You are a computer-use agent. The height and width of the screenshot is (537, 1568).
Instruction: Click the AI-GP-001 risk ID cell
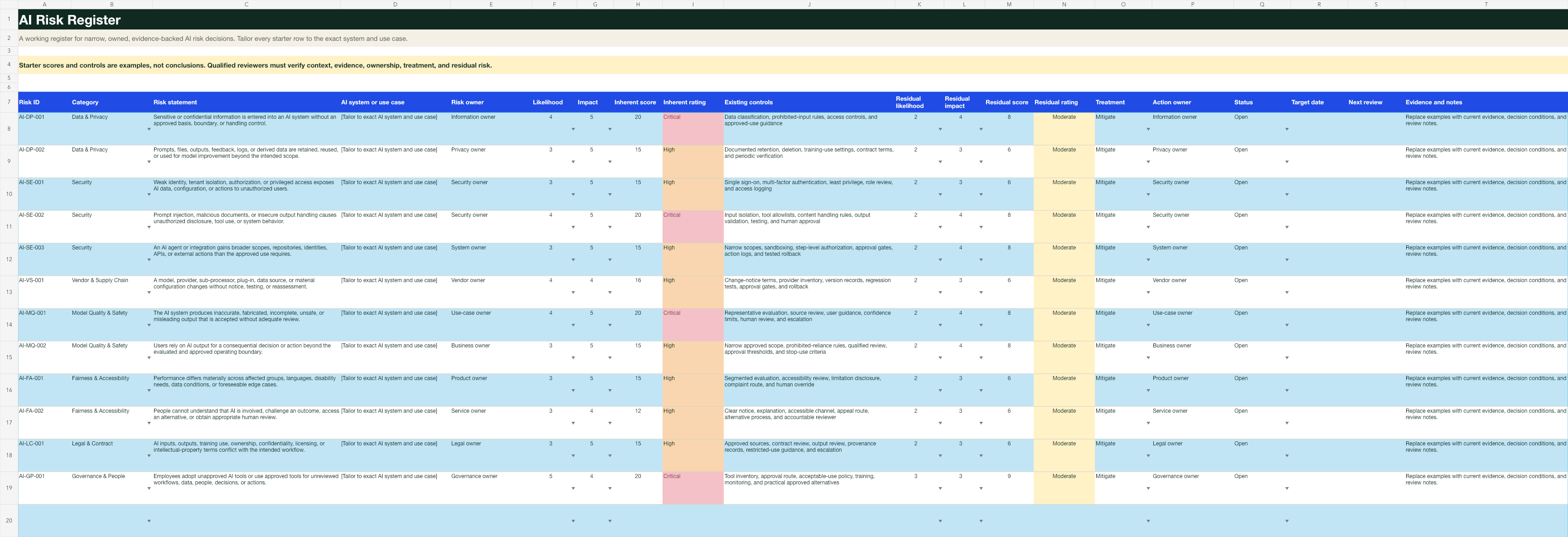point(44,488)
